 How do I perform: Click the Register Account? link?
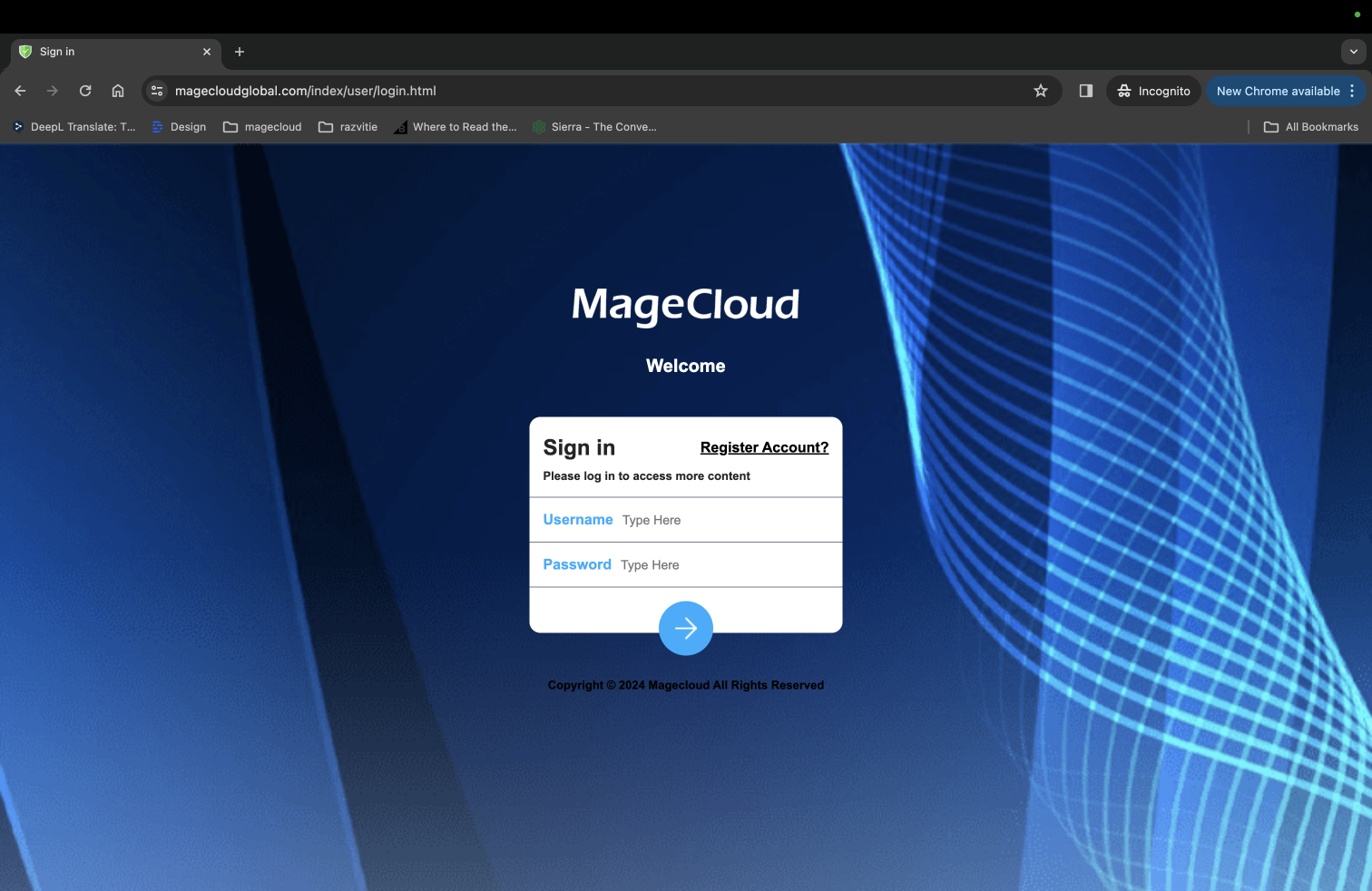point(764,447)
